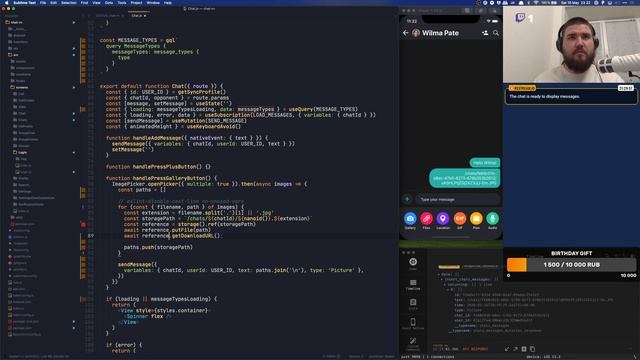Click the 'paths.push(storagePath)' line

coord(158,247)
